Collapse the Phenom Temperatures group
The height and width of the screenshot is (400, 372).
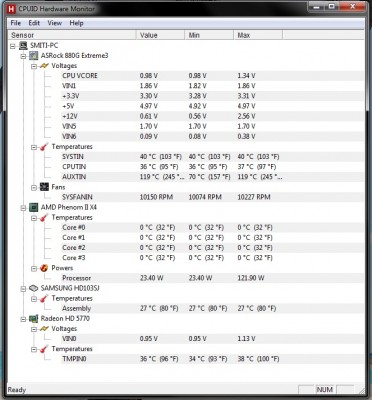click(34, 218)
